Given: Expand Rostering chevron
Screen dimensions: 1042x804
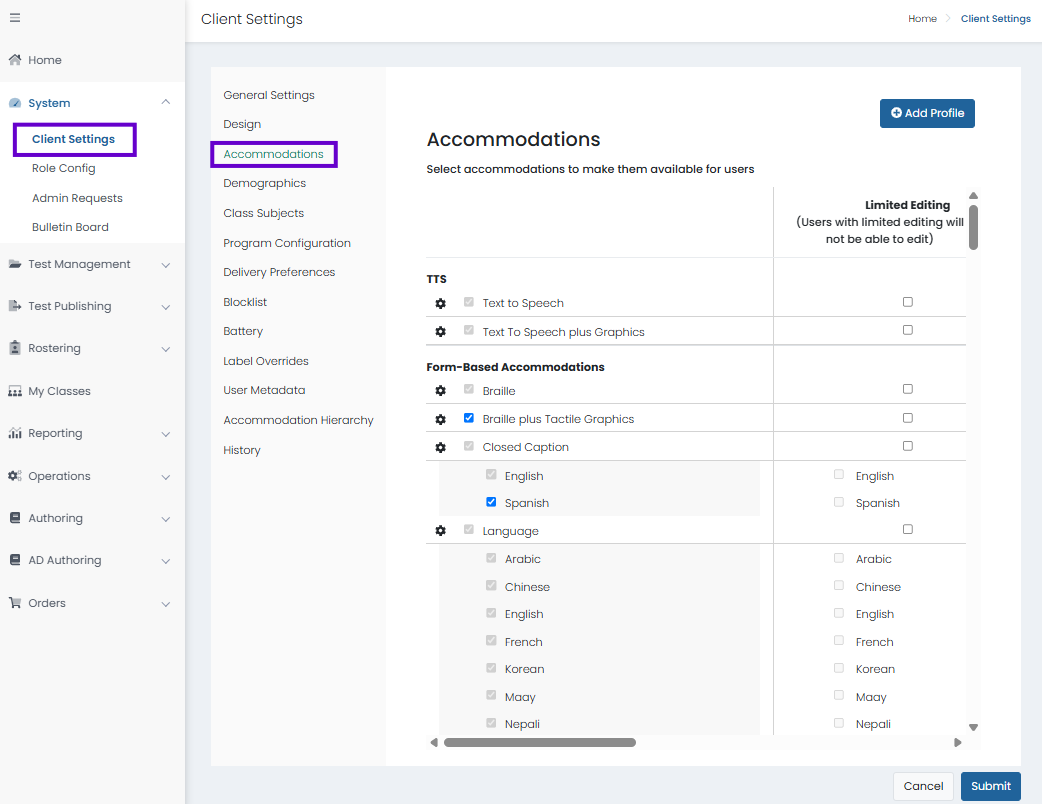Looking at the screenshot, I should point(165,349).
